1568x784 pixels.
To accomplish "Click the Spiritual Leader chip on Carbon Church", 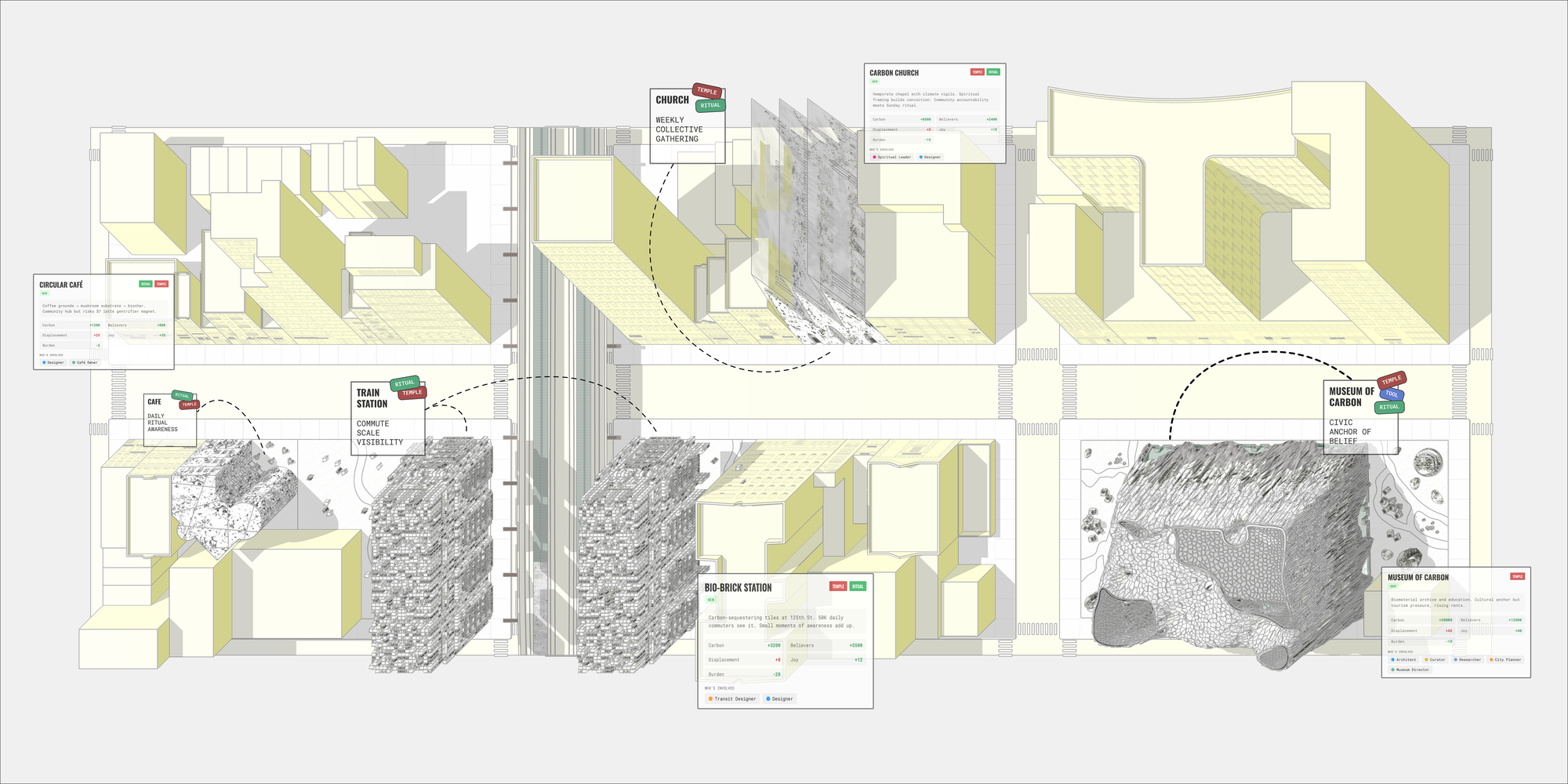I will 892,157.
